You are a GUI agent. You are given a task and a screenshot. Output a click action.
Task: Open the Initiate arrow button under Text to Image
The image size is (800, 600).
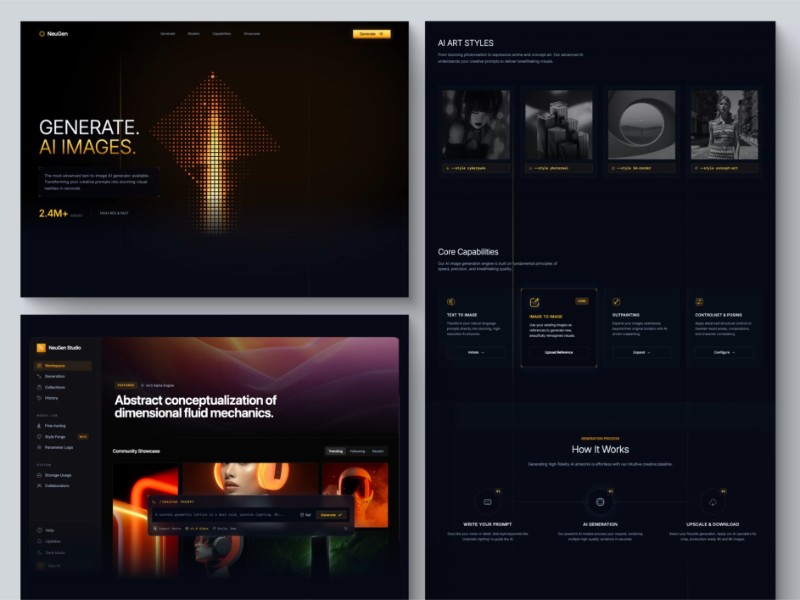[x=475, y=352]
